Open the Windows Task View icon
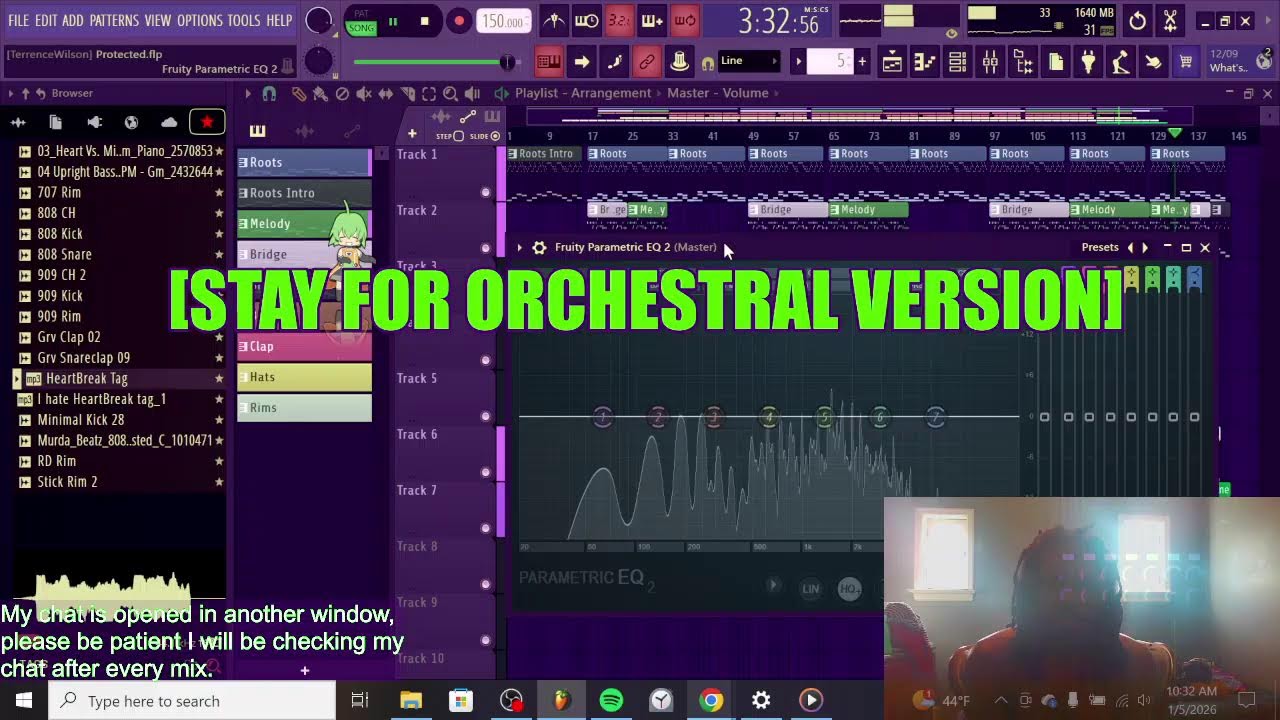 pyautogui.click(x=360, y=700)
